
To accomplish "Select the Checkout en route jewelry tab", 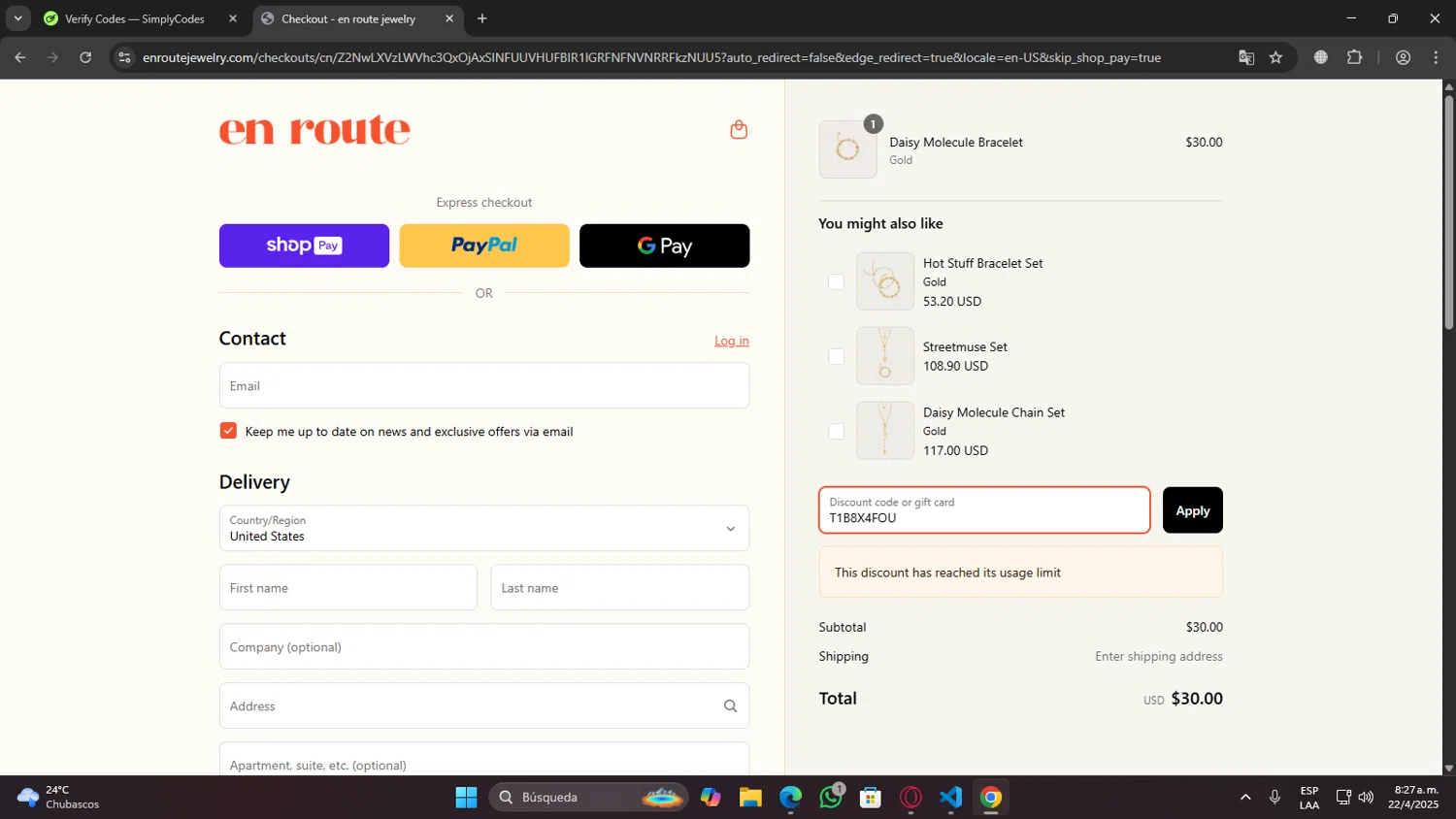I will (x=348, y=18).
